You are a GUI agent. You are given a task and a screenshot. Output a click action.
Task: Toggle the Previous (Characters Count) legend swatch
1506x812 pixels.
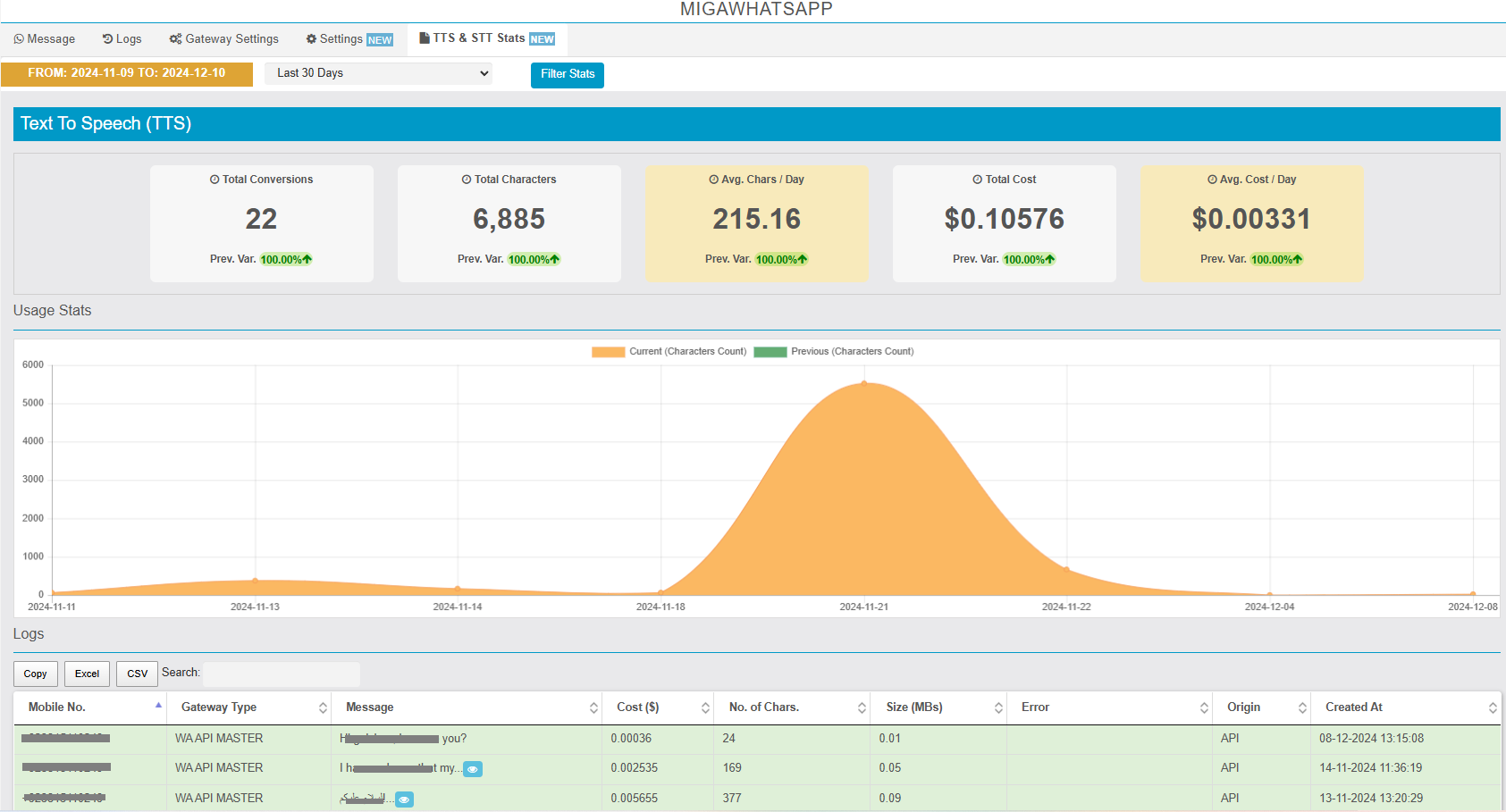tap(770, 352)
